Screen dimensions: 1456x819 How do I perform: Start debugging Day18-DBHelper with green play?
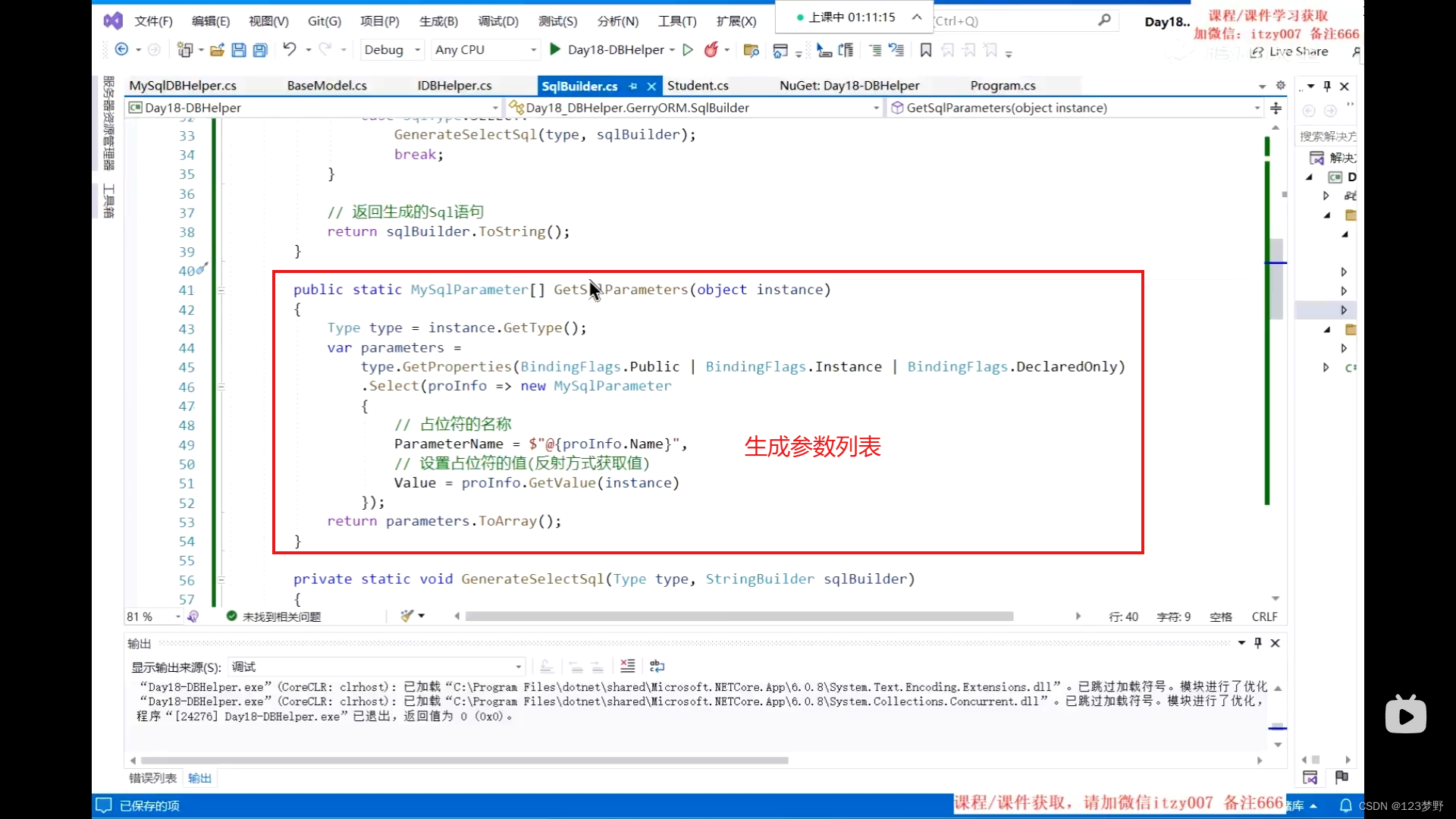pos(555,49)
